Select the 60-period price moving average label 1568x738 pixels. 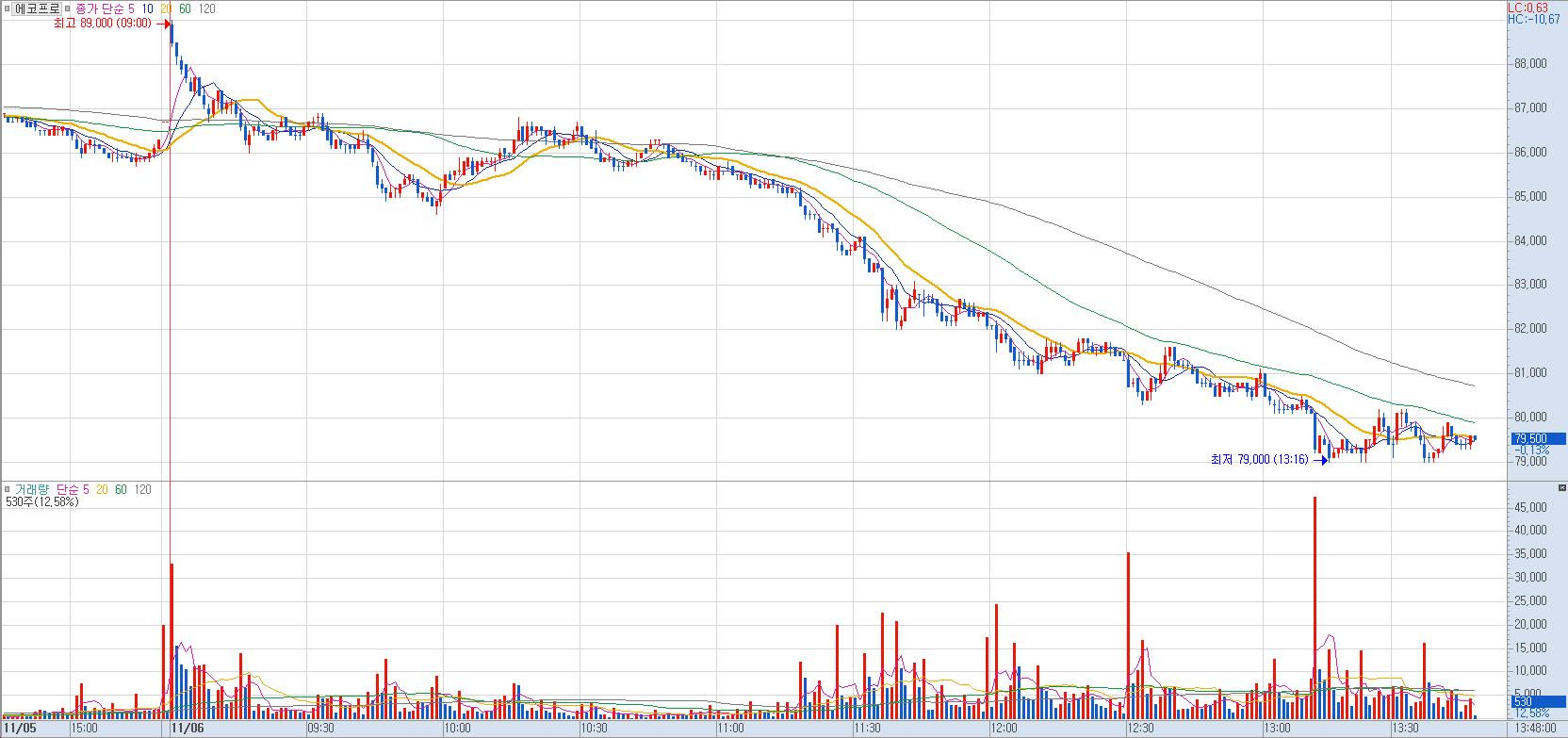pyautogui.click(x=185, y=8)
